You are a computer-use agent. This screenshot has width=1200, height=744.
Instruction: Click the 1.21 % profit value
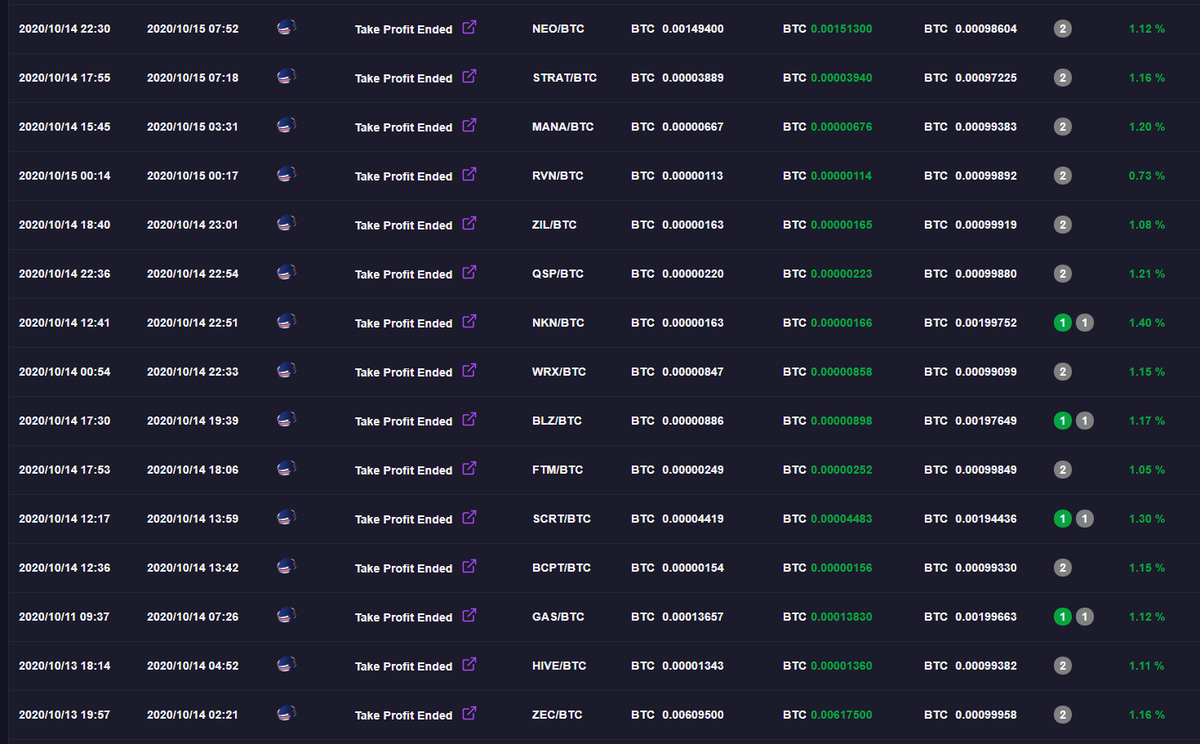(x=1147, y=274)
